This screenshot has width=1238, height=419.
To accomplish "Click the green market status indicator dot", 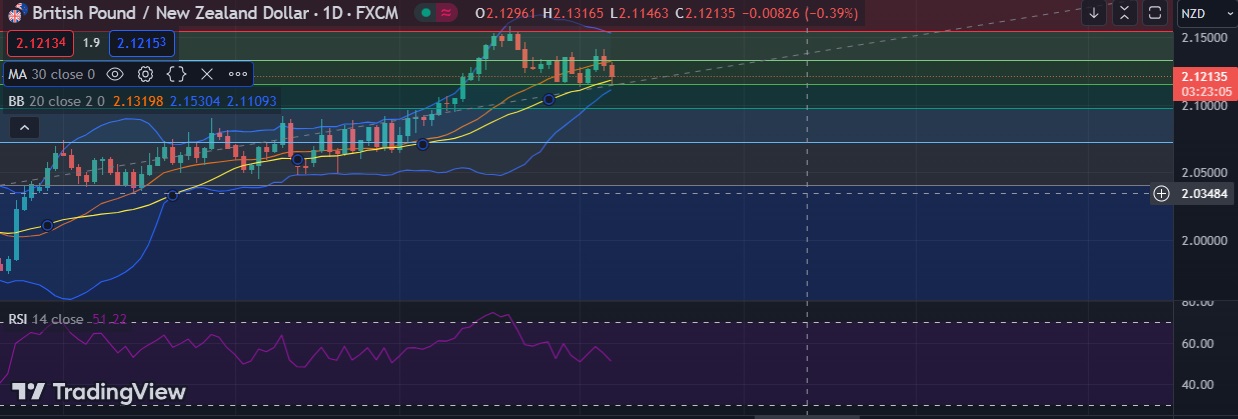I will (427, 13).
